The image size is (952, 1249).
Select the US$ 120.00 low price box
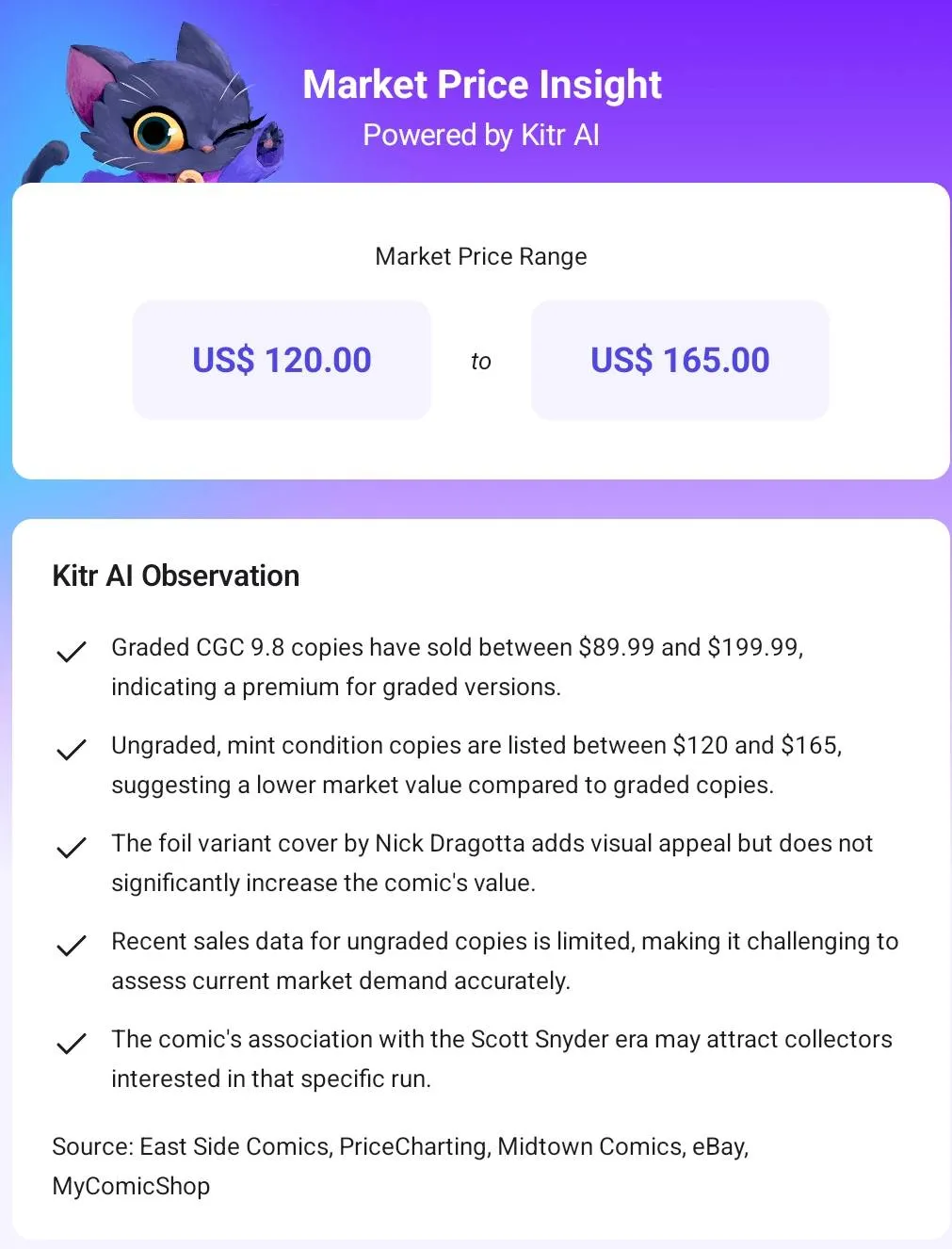[x=282, y=360]
